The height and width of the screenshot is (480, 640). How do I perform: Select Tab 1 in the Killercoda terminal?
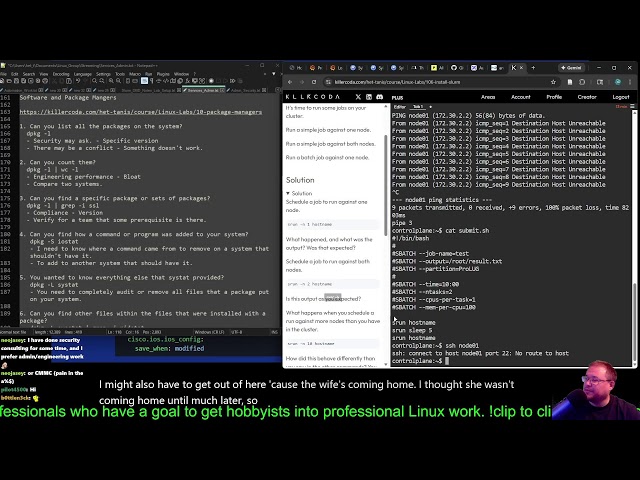pos(418,107)
